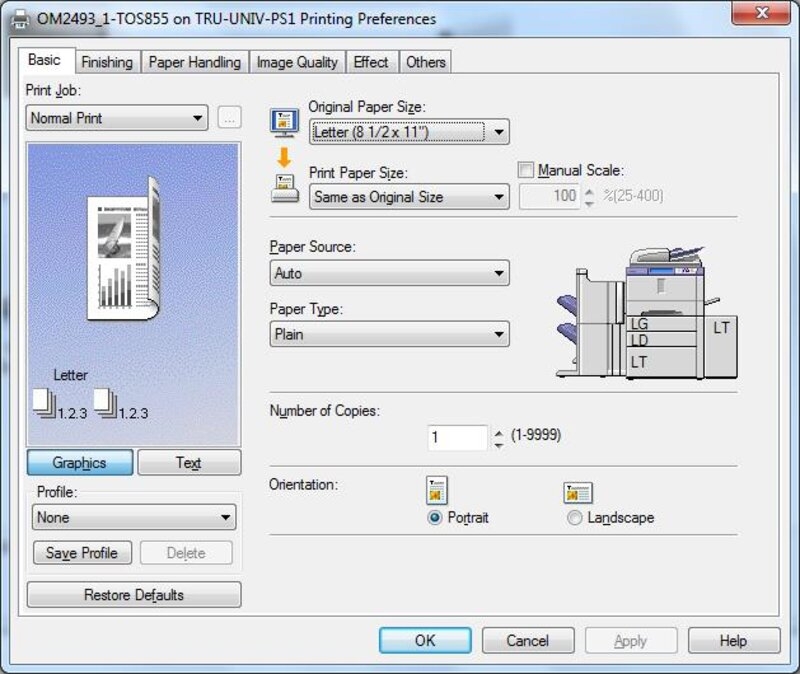Viewport: 800px width, 674px height.
Task: Open the Print Paper Size dropdown
Action: point(409,197)
